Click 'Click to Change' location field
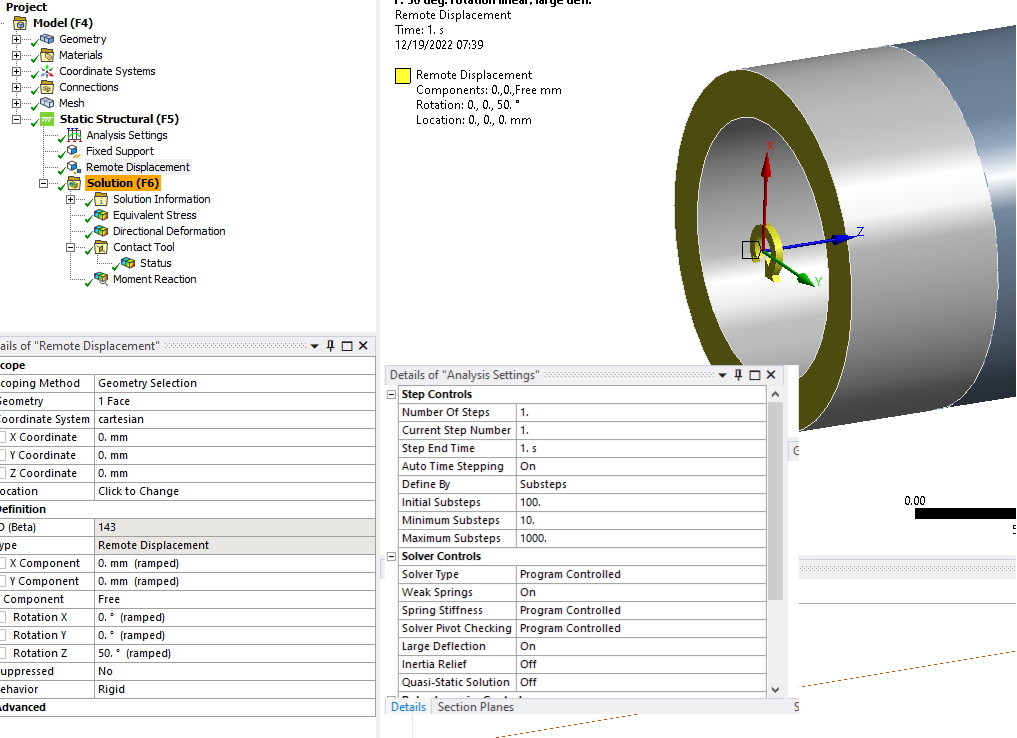This screenshot has width=1017, height=738. (x=235, y=491)
